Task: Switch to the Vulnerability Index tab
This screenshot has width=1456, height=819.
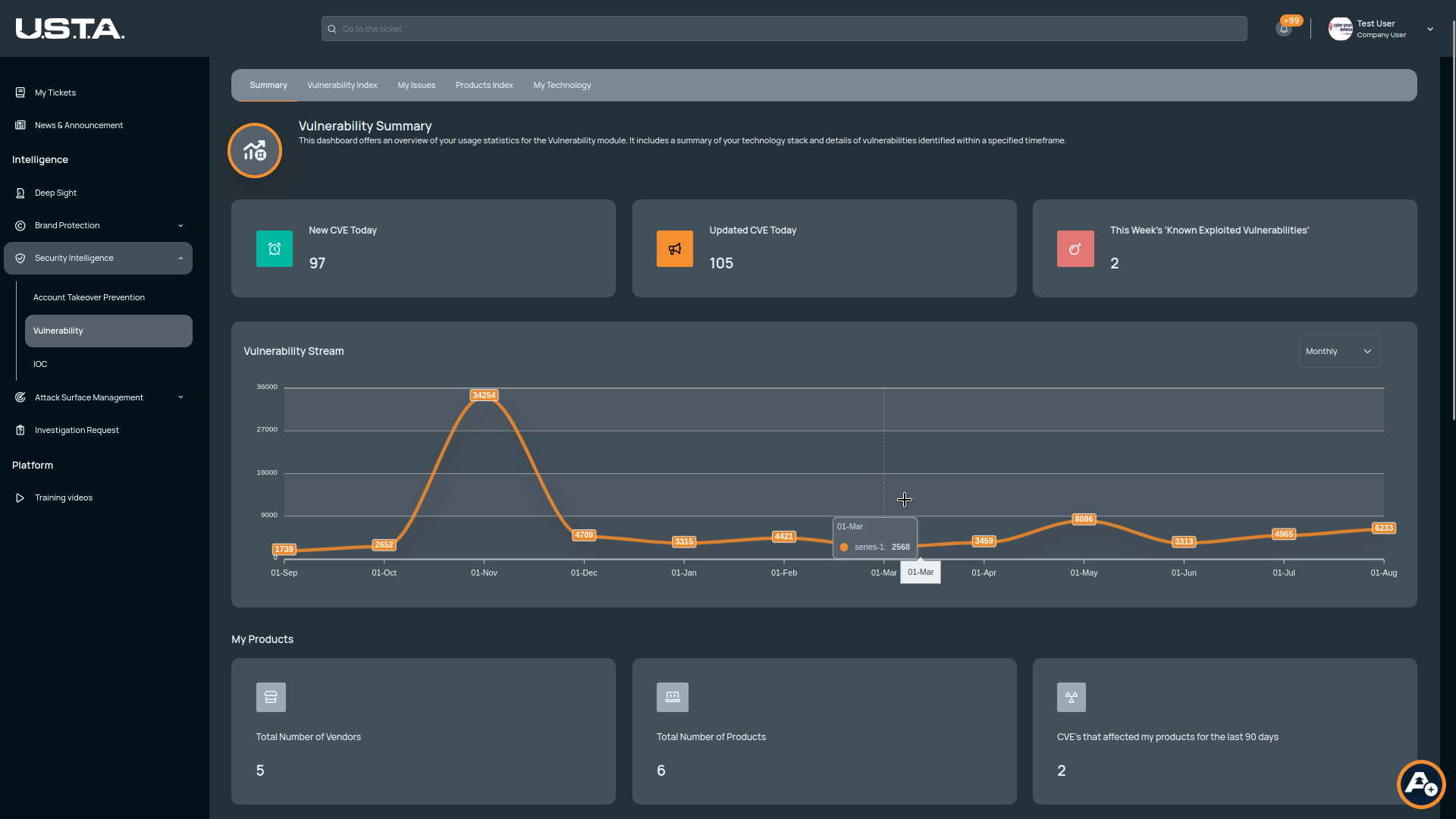Action: coord(342,85)
